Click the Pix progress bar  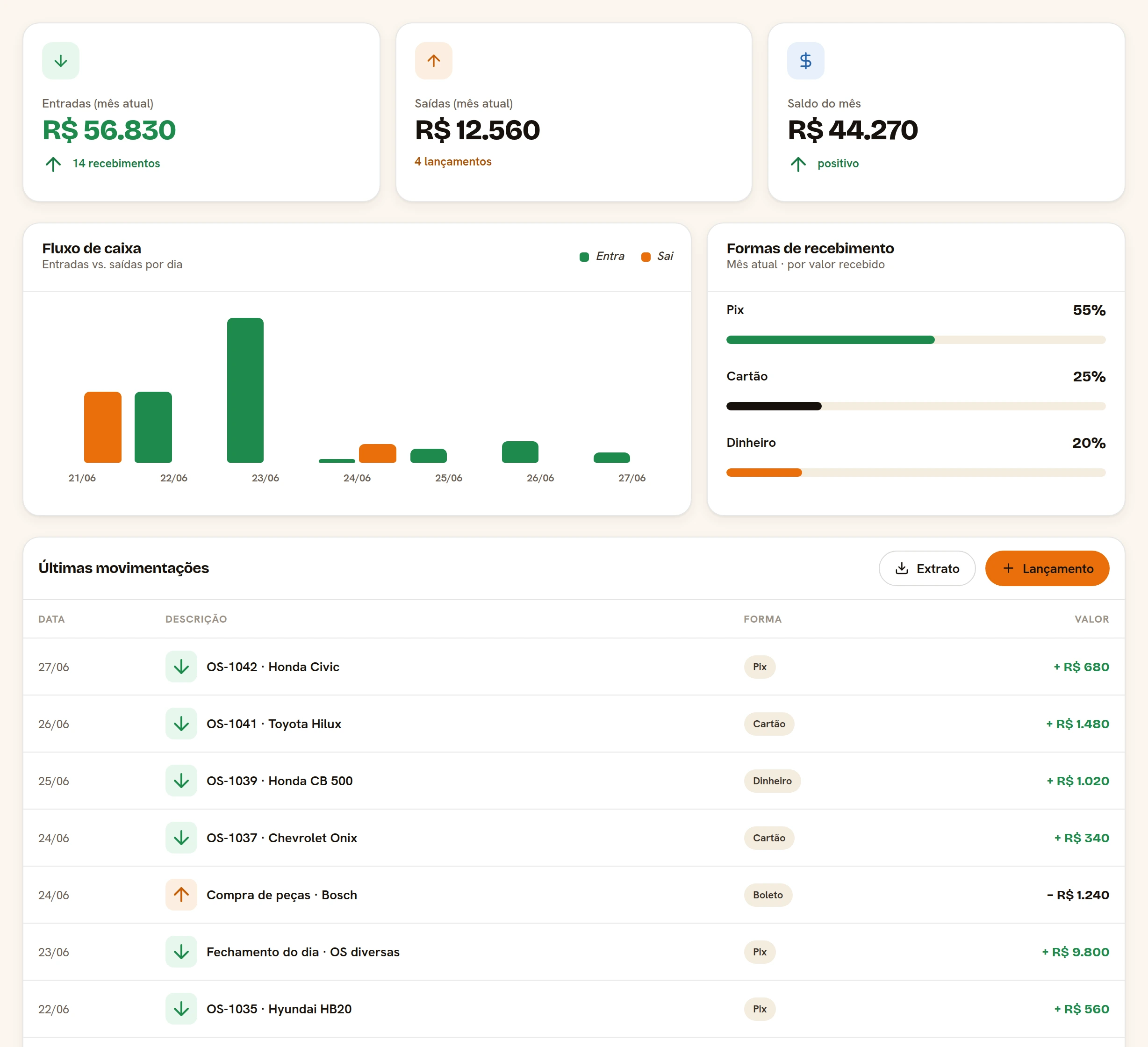[x=916, y=340]
